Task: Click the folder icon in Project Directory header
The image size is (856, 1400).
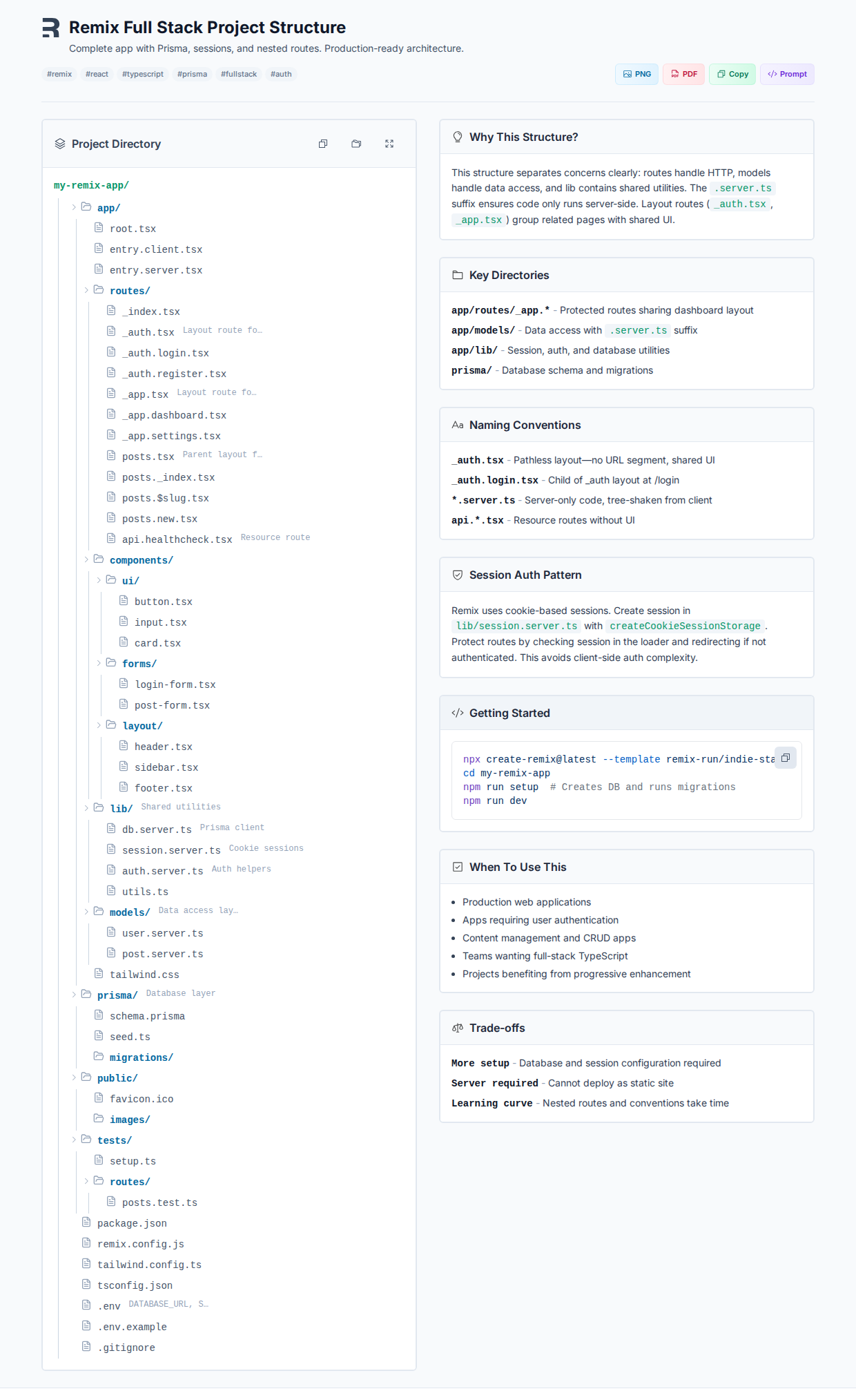Action: pyautogui.click(x=356, y=144)
